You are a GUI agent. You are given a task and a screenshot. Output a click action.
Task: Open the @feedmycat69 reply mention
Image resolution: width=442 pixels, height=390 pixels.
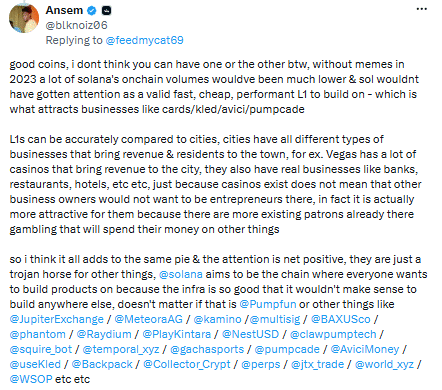click(x=144, y=40)
